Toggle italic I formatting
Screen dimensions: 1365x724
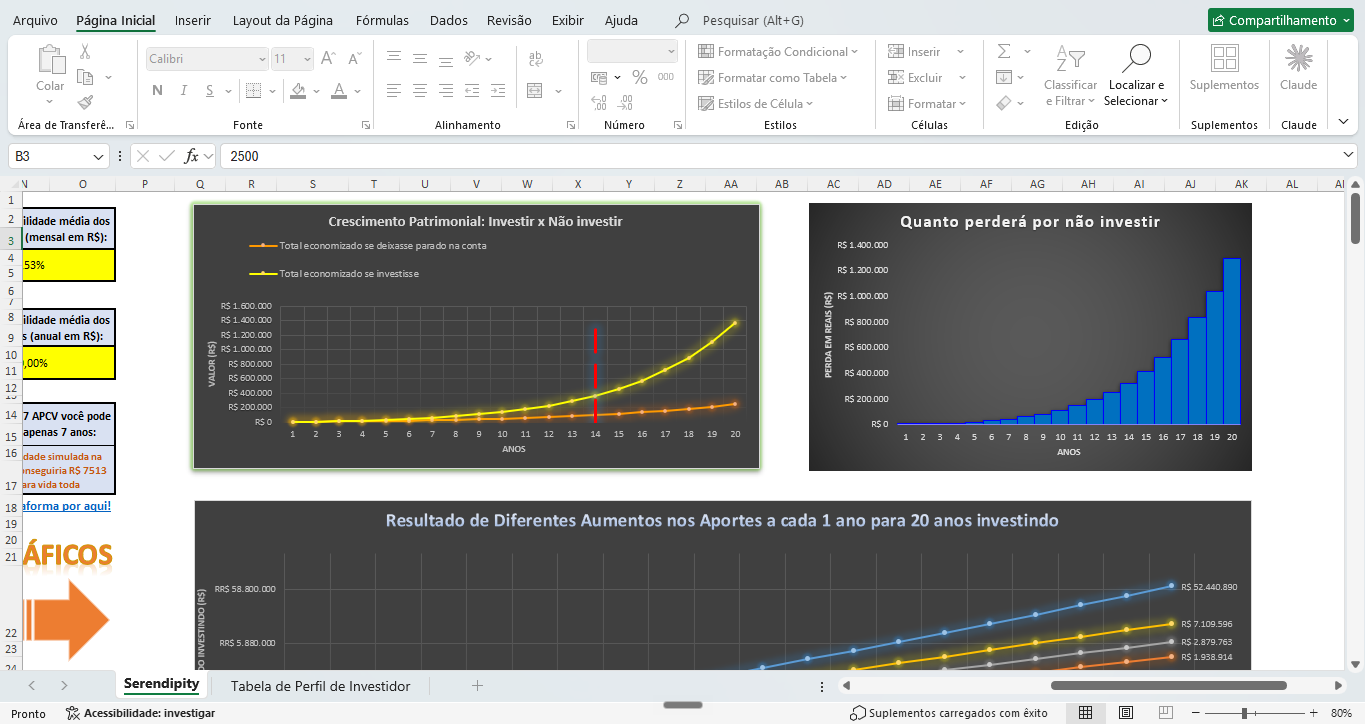[183, 91]
